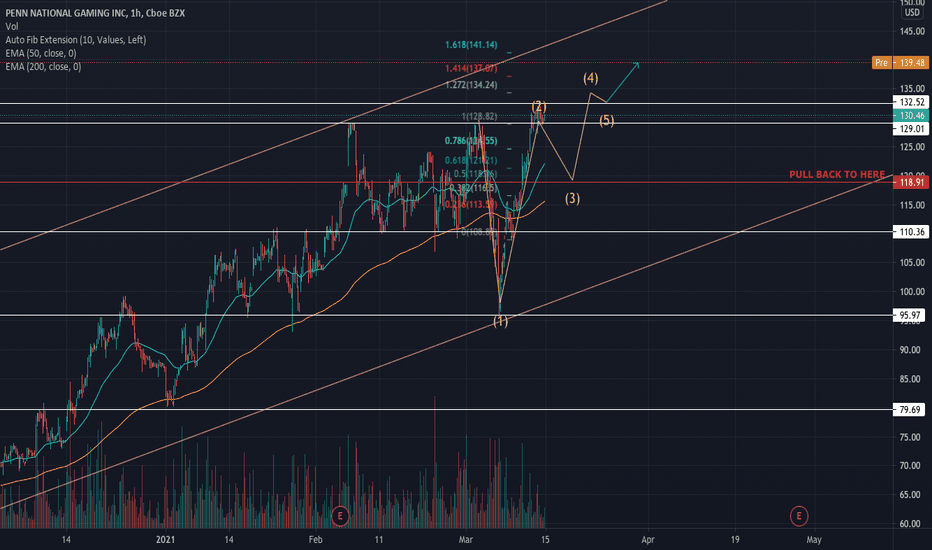Select the 1.618(141.14) fib extension label
Screen dimensions: 932x550
(x=471, y=45)
